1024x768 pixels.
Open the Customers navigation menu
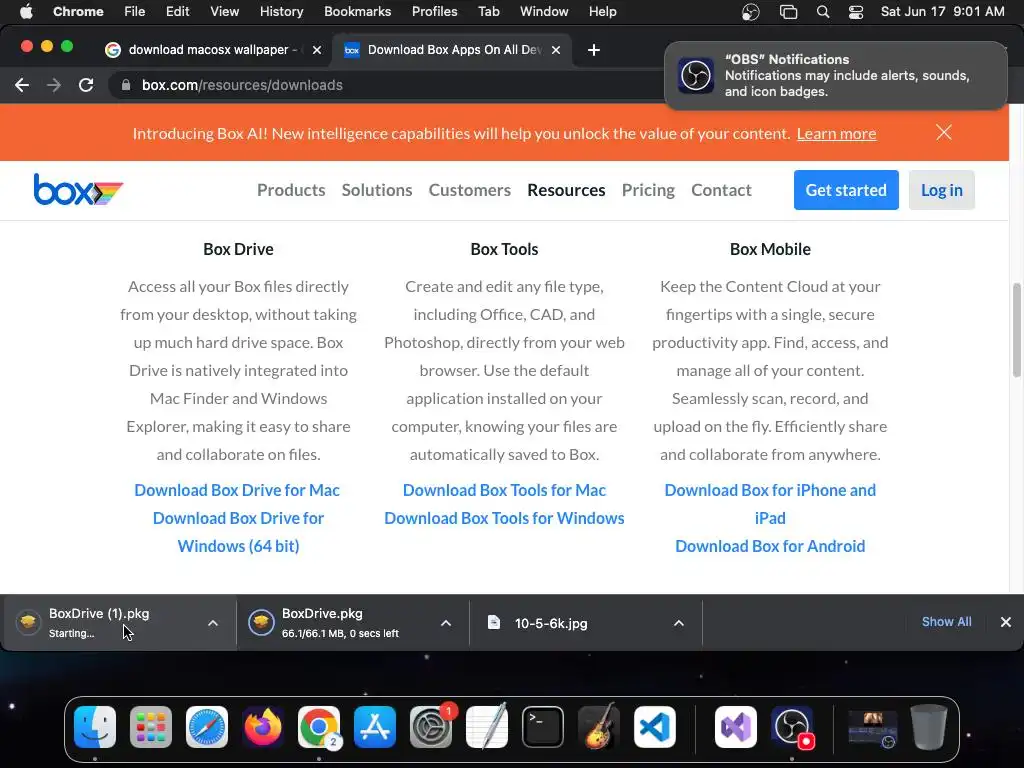(x=470, y=190)
